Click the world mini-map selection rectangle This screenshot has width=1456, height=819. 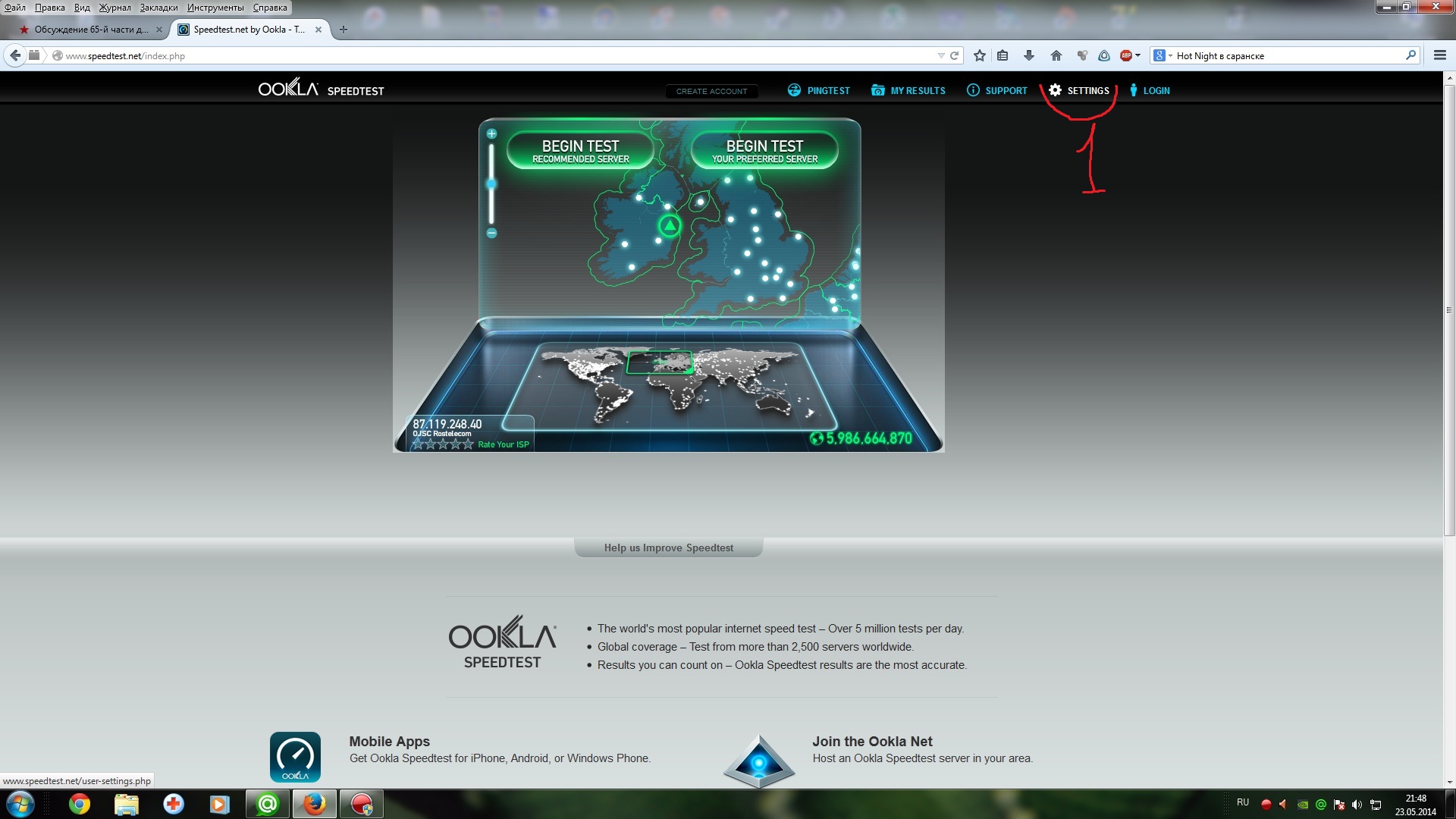click(660, 362)
